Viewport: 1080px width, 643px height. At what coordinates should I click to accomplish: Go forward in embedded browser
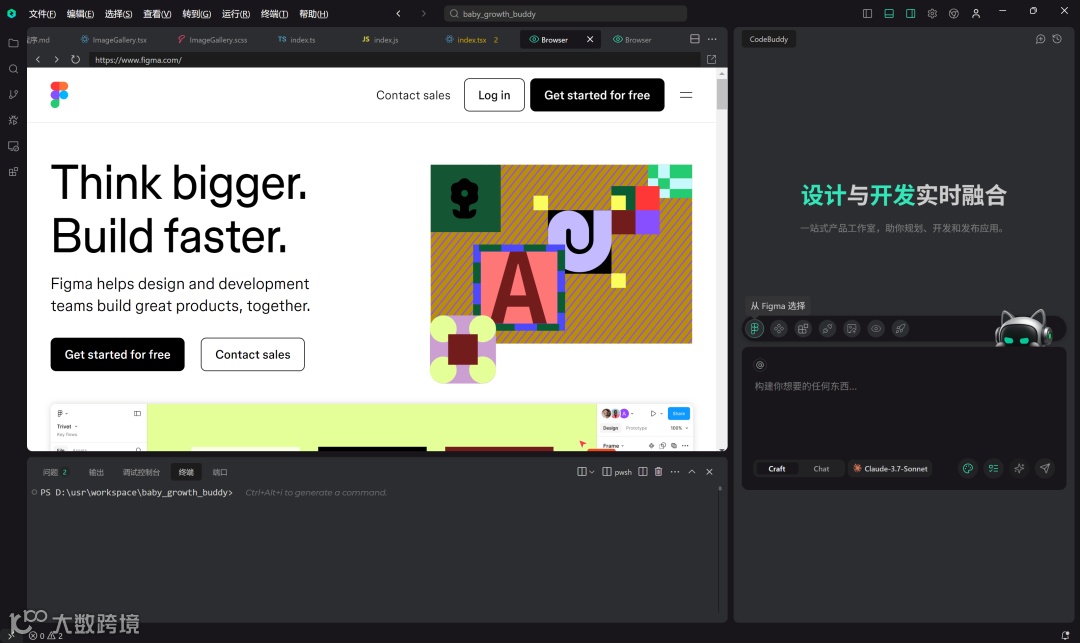pos(56,59)
